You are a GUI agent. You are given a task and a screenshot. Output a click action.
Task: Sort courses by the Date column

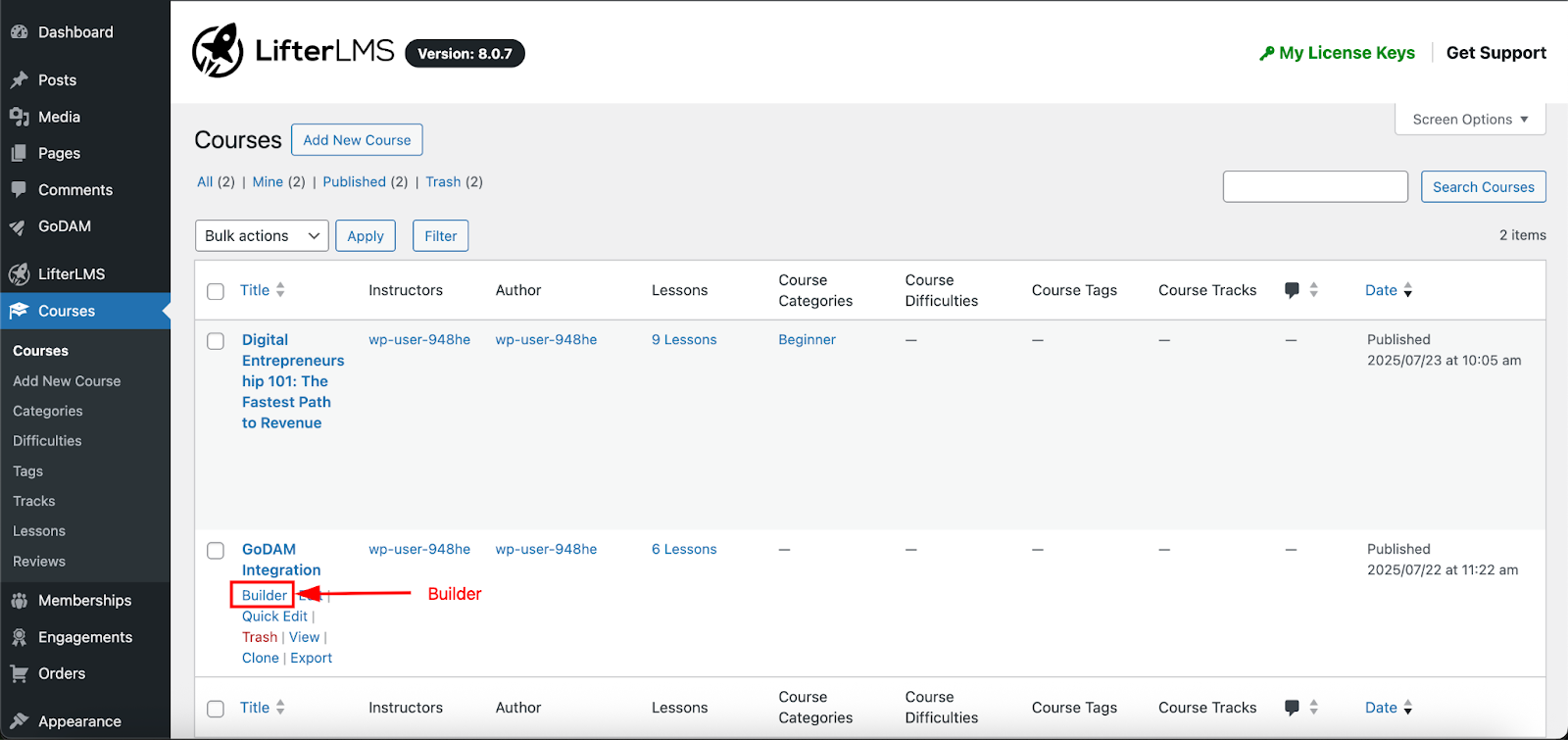point(1381,290)
